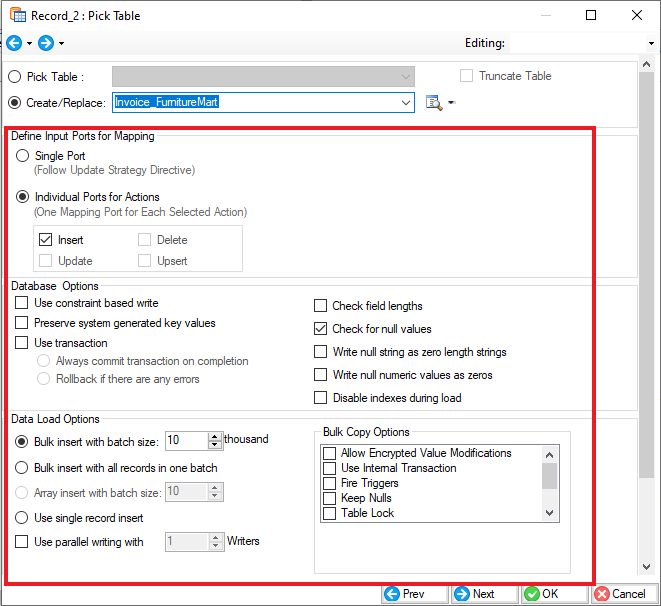
Task: Select the Single Port radio button
Action: coord(23,156)
